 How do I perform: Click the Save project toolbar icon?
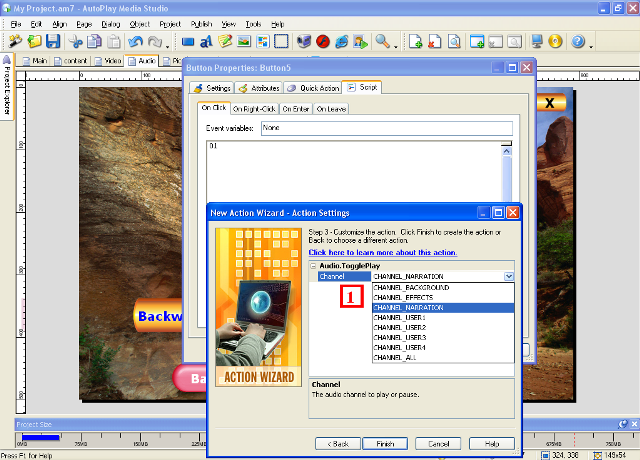coord(53,42)
